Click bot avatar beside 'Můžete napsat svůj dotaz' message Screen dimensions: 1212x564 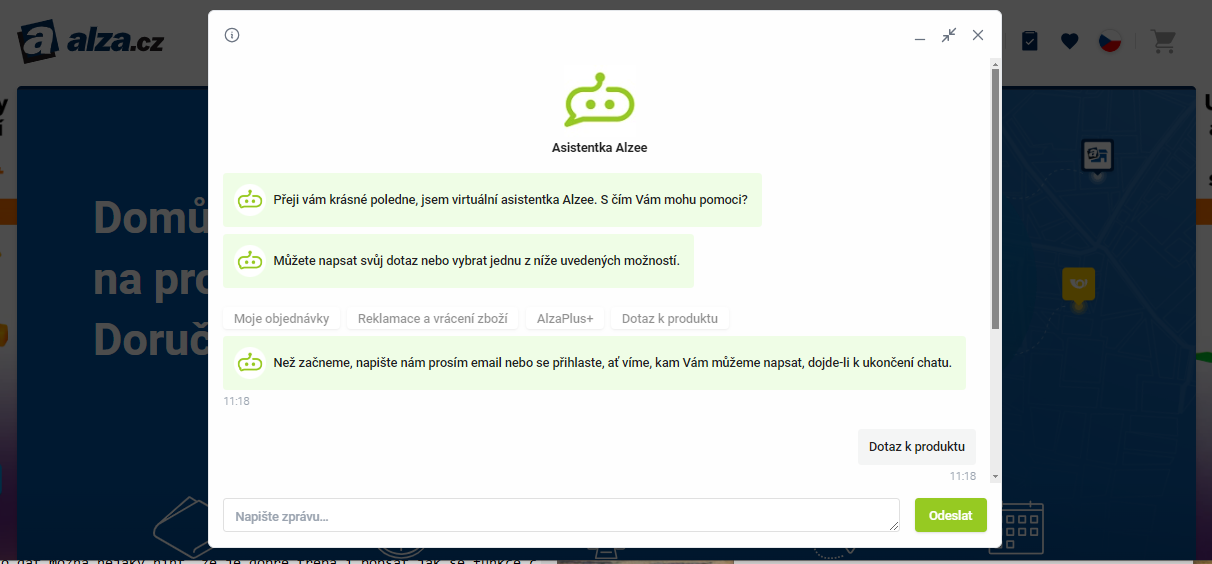tap(250, 261)
